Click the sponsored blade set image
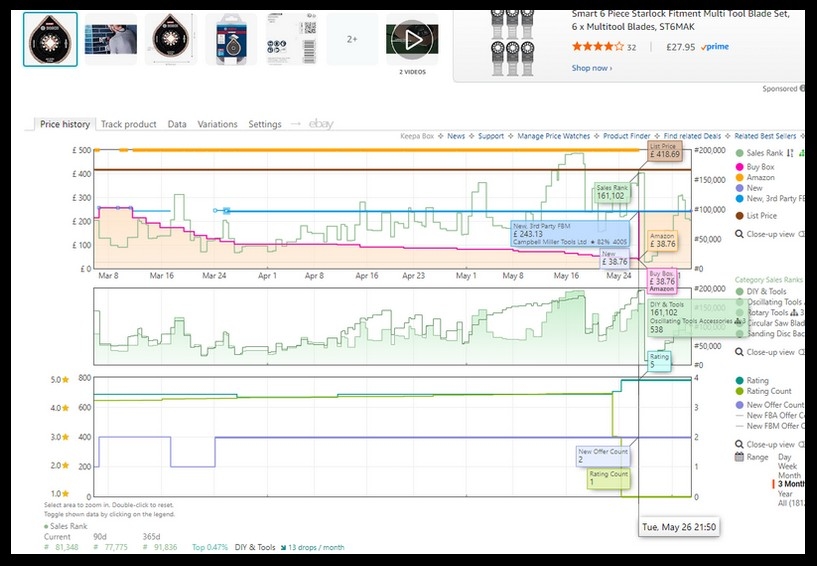This screenshot has height=566, width=817. pos(513,42)
